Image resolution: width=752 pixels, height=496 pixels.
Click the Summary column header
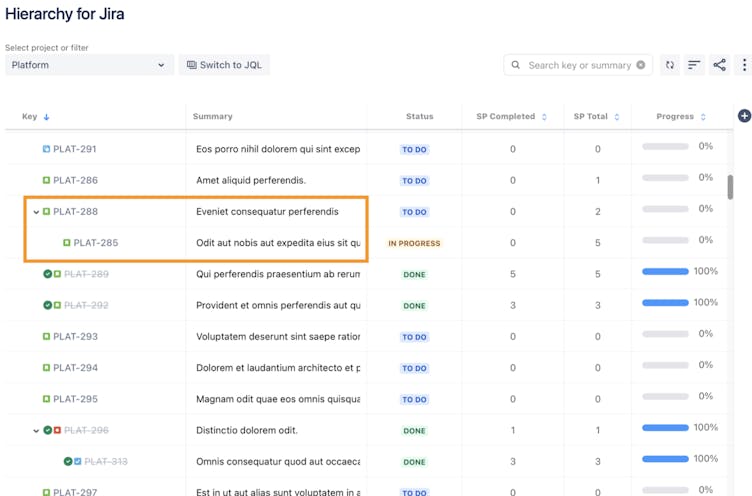[x=212, y=116]
